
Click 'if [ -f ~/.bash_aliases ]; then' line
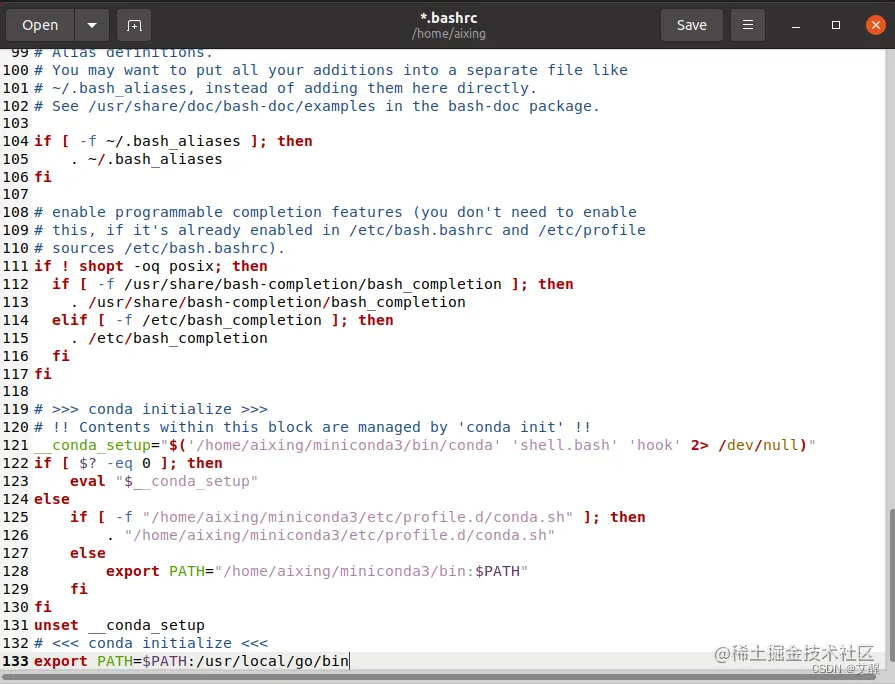tap(173, 141)
